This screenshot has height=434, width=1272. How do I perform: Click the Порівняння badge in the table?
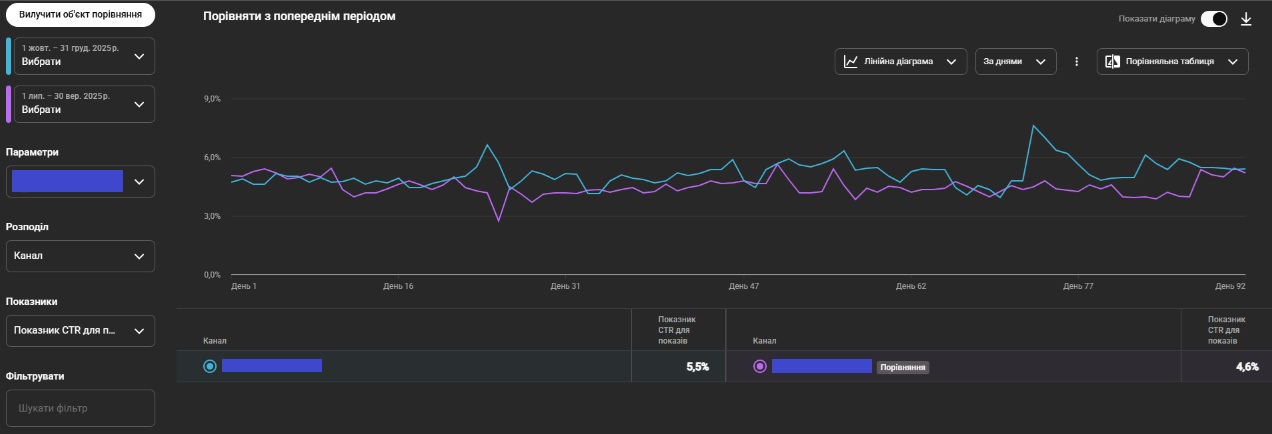903,367
